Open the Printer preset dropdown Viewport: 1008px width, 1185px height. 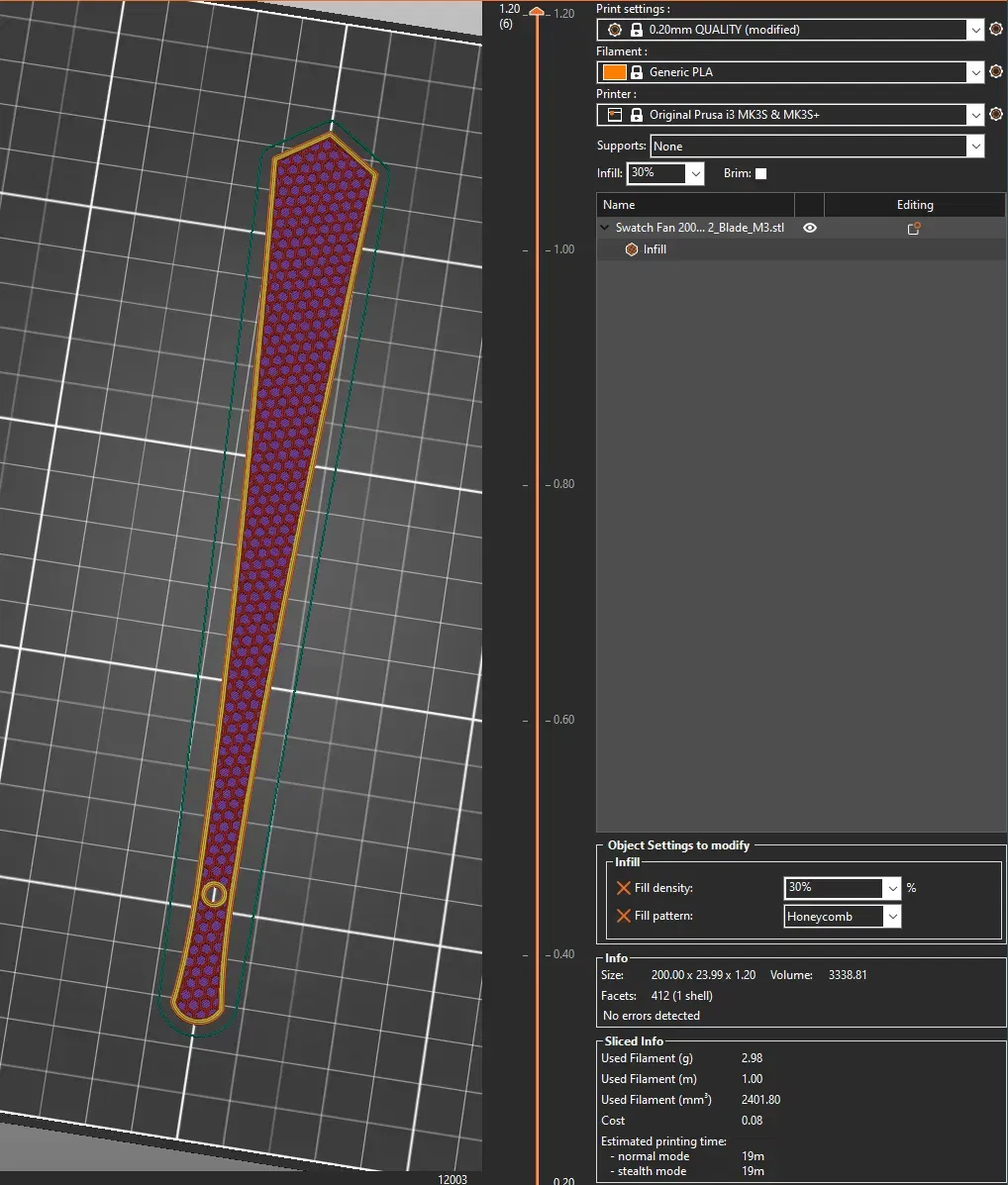pyautogui.click(x=975, y=114)
